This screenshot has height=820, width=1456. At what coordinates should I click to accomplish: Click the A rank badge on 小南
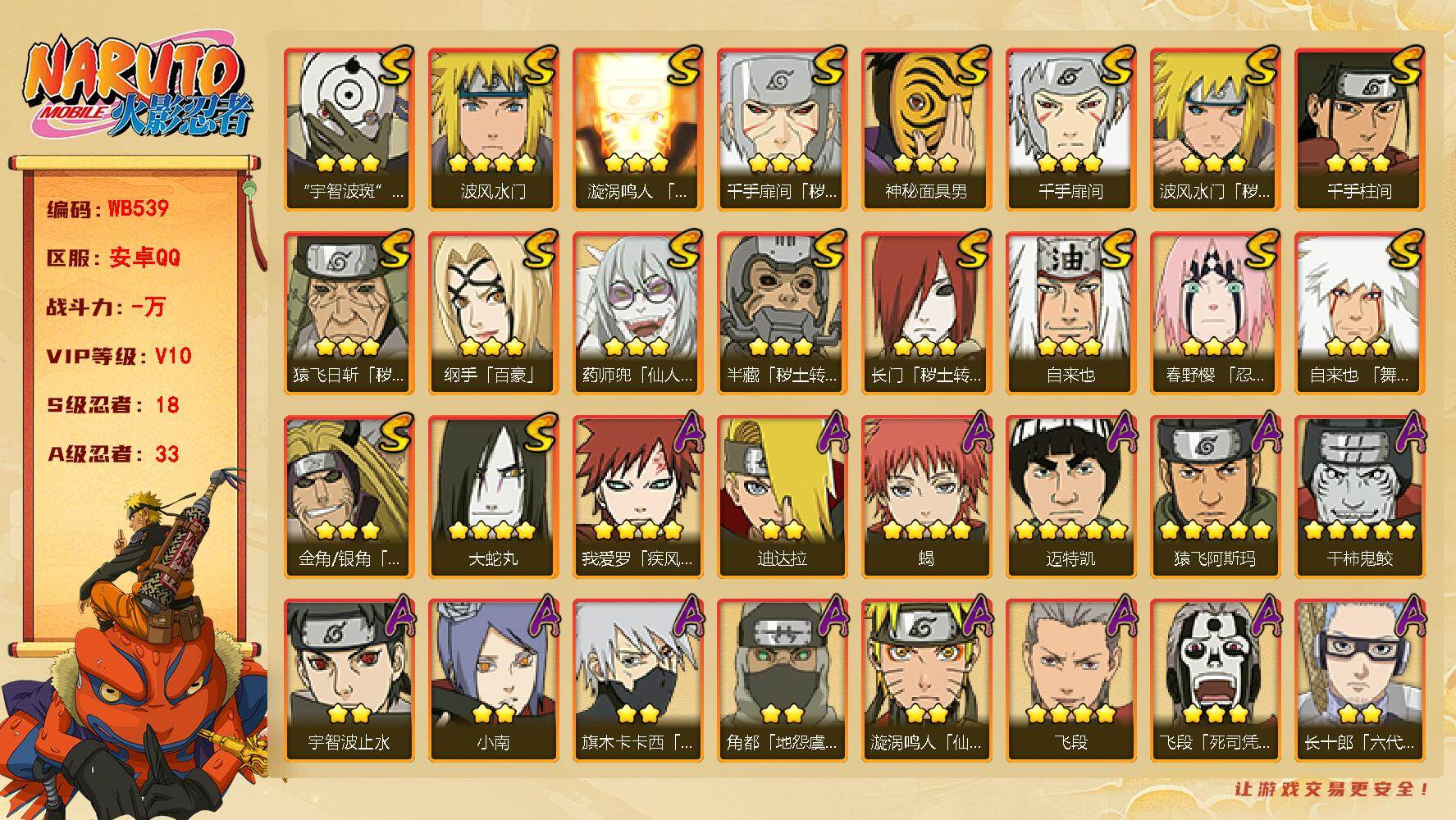543,617
